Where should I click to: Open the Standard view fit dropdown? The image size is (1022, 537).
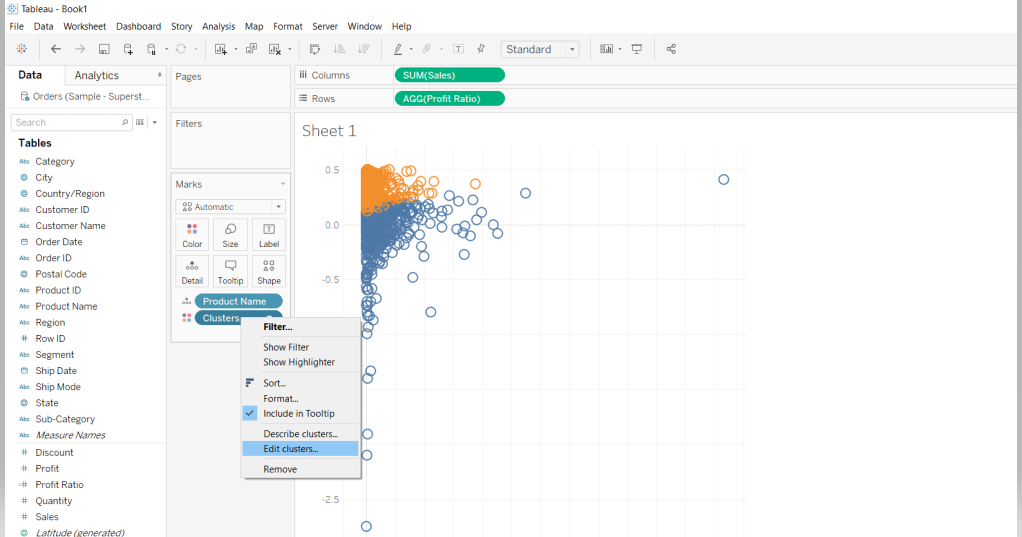coord(541,49)
